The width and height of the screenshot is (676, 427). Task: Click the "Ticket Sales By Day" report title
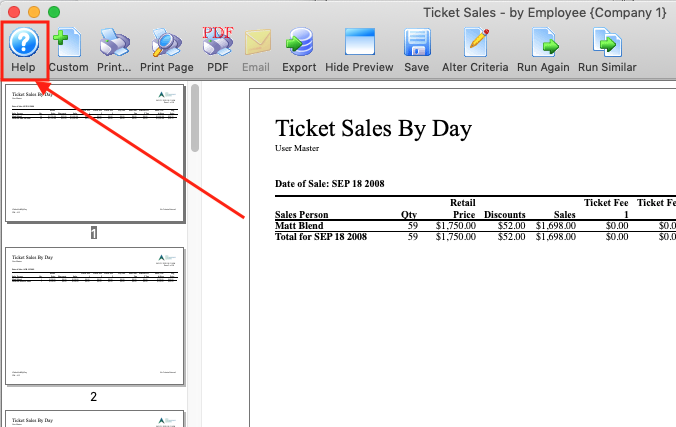pos(373,128)
